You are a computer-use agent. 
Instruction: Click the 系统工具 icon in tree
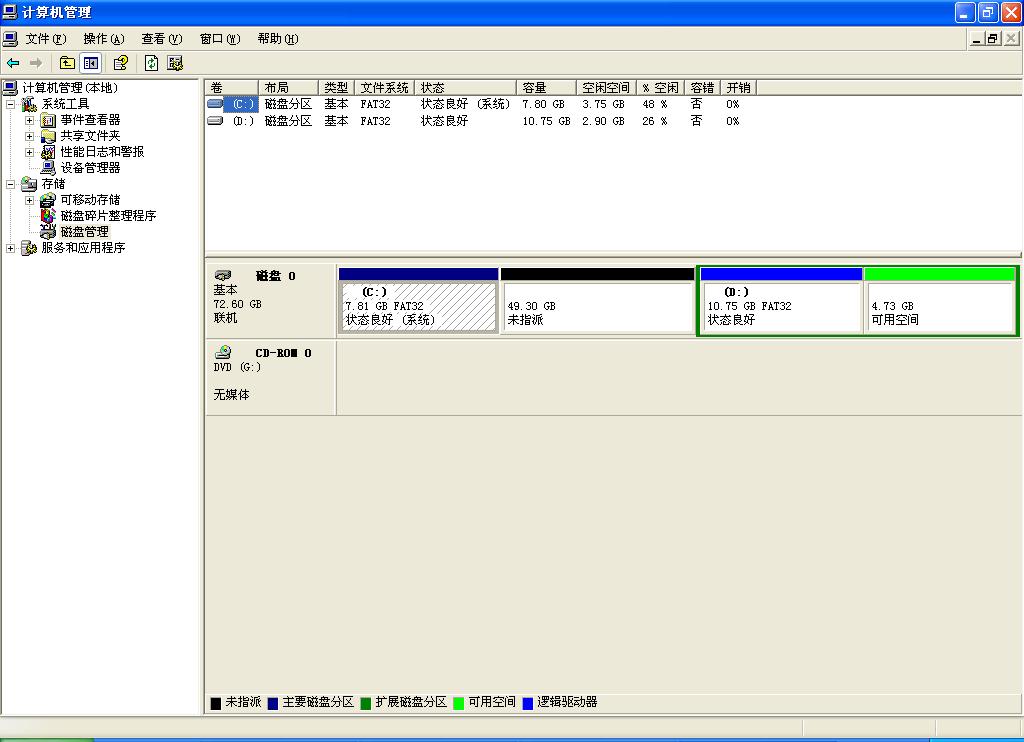[x=29, y=104]
